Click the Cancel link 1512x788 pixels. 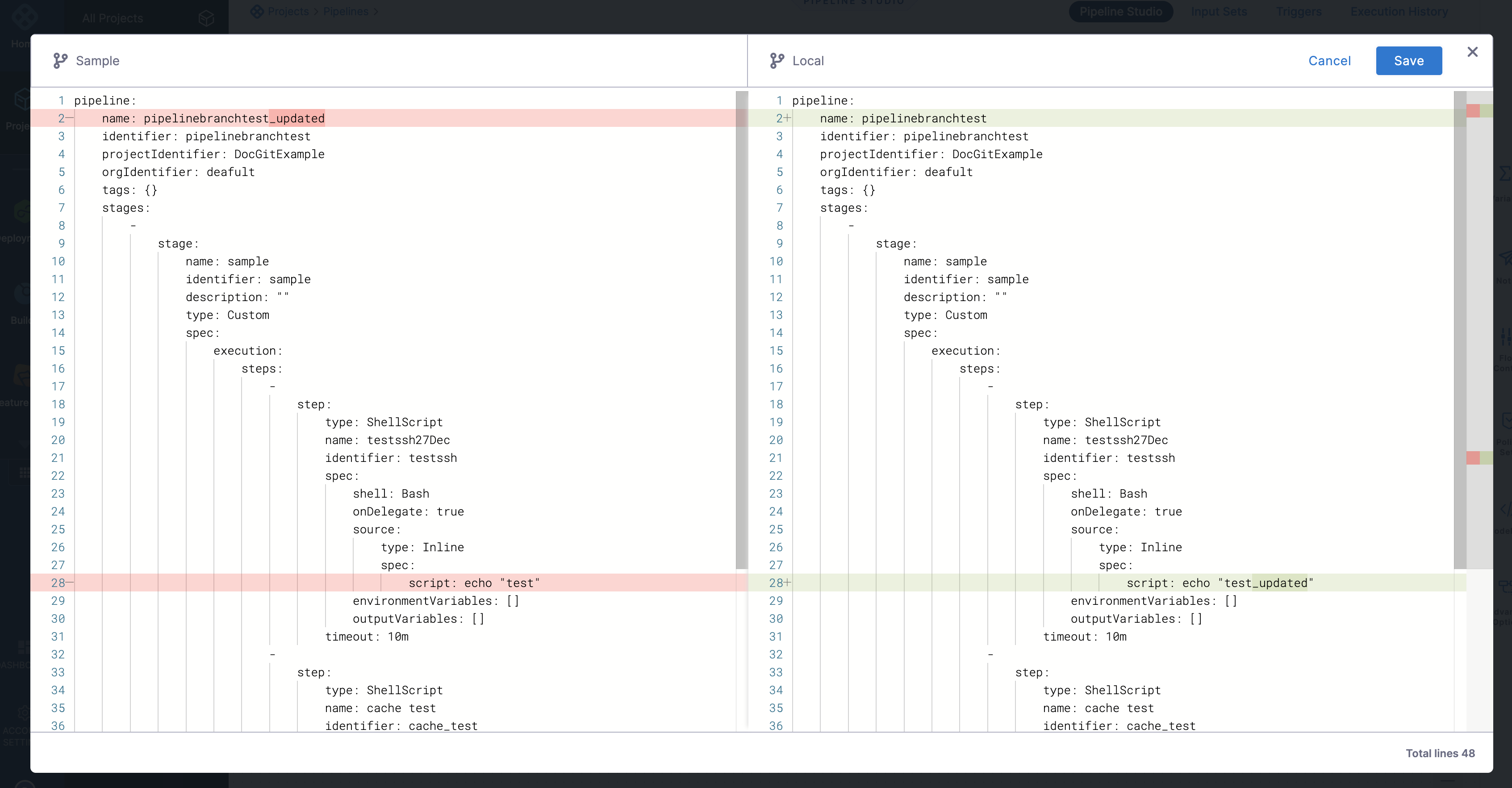[x=1329, y=61]
